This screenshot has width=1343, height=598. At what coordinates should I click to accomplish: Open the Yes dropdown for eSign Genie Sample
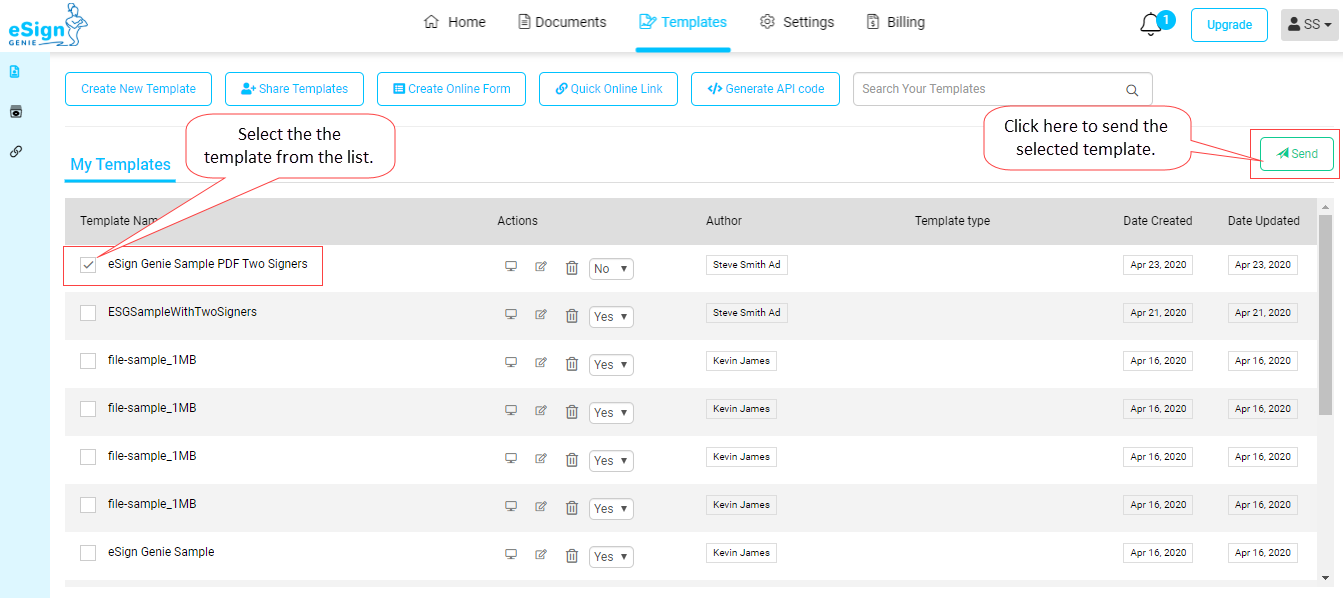pyautogui.click(x=611, y=556)
